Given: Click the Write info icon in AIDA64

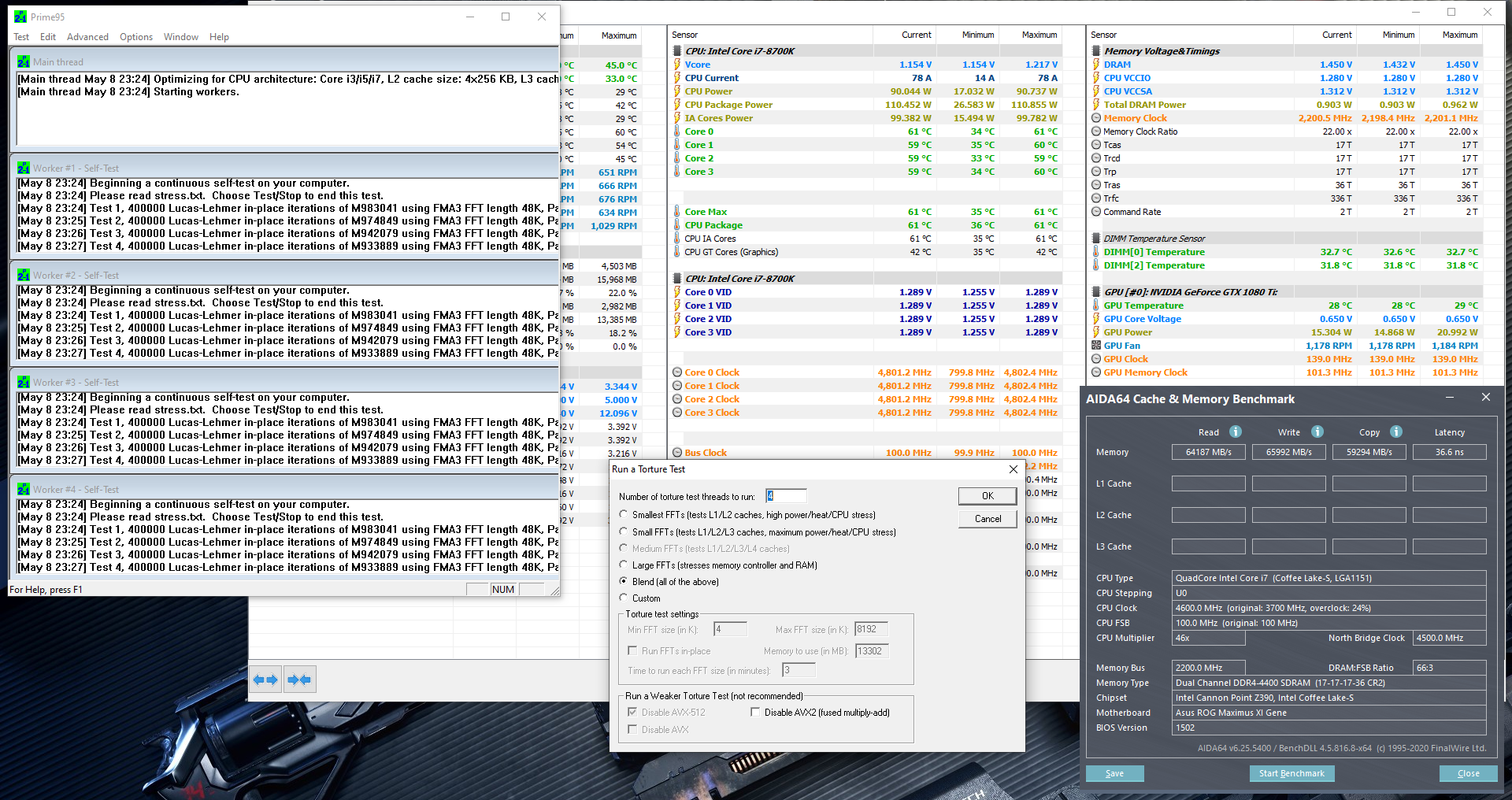Looking at the screenshot, I should tap(1317, 431).
